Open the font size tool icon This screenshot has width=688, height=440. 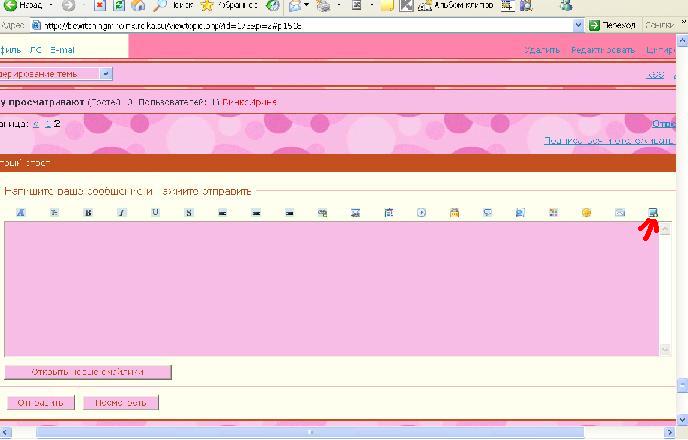coord(54,213)
